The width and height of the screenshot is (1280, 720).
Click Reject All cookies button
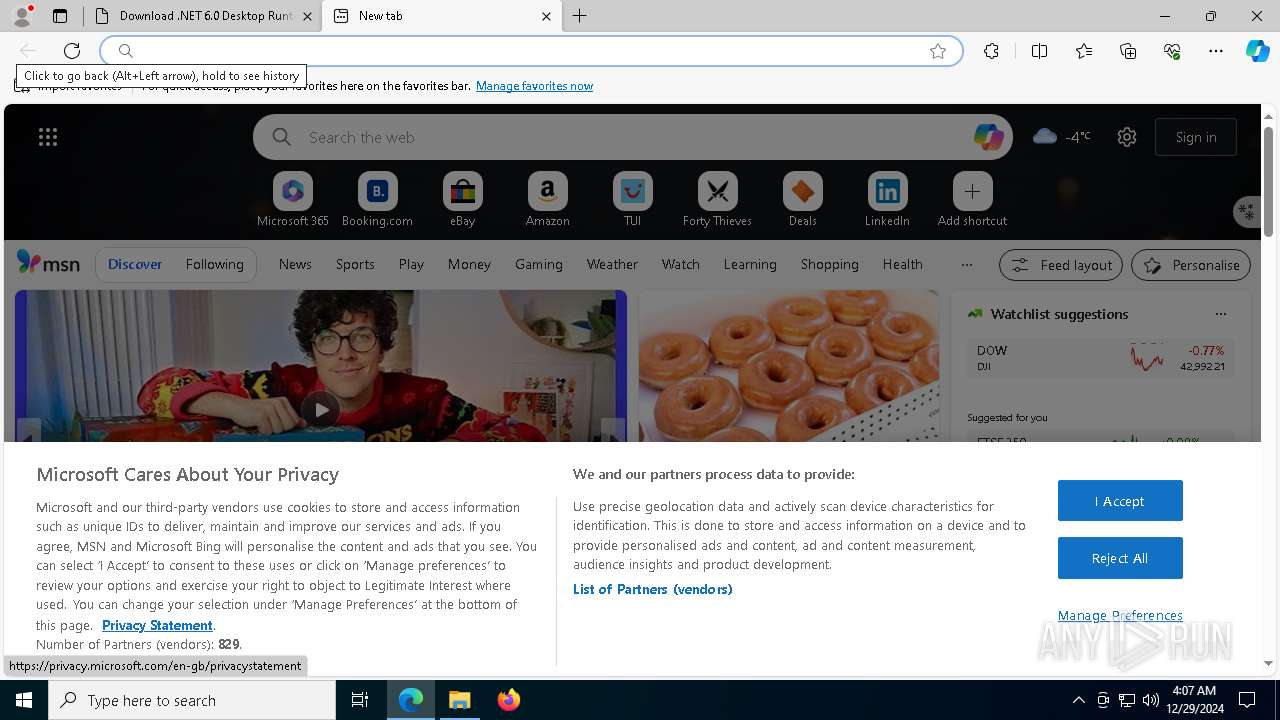pyautogui.click(x=1120, y=558)
